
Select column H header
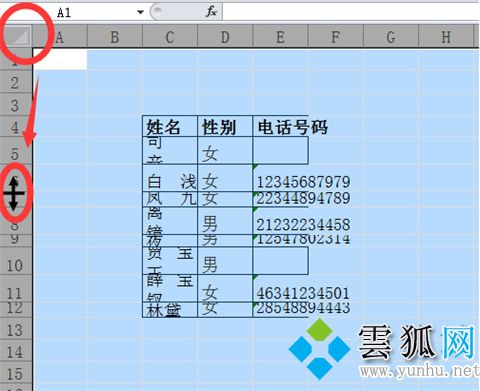point(446,37)
